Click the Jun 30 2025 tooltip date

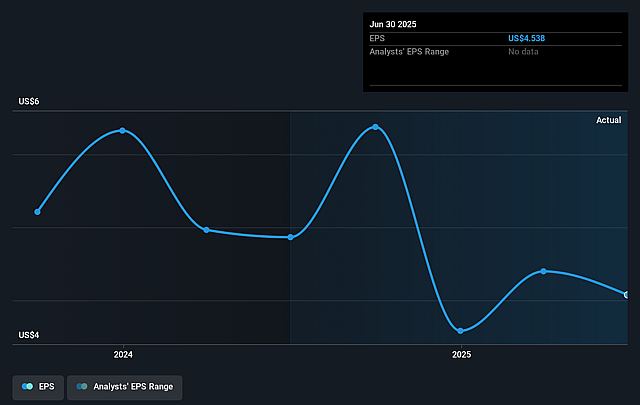[393, 24]
